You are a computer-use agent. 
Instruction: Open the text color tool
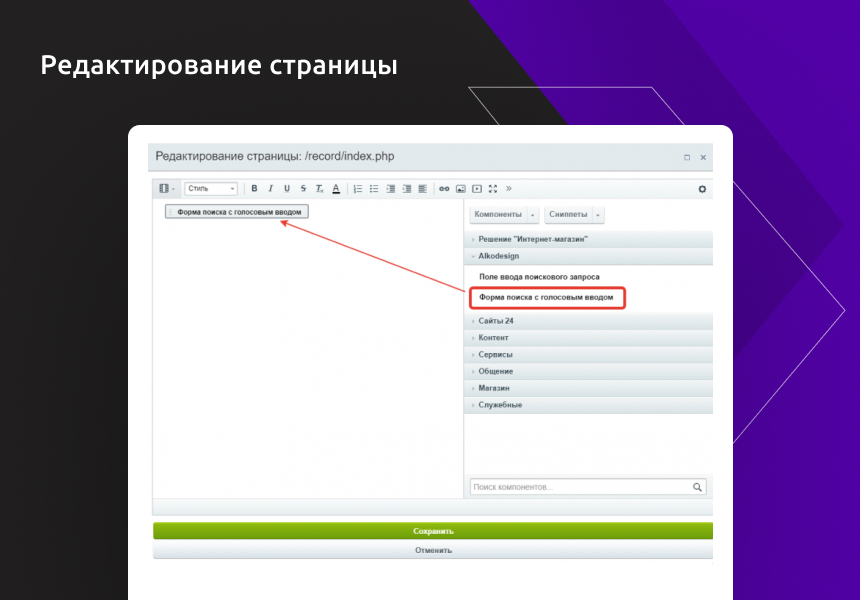336,188
